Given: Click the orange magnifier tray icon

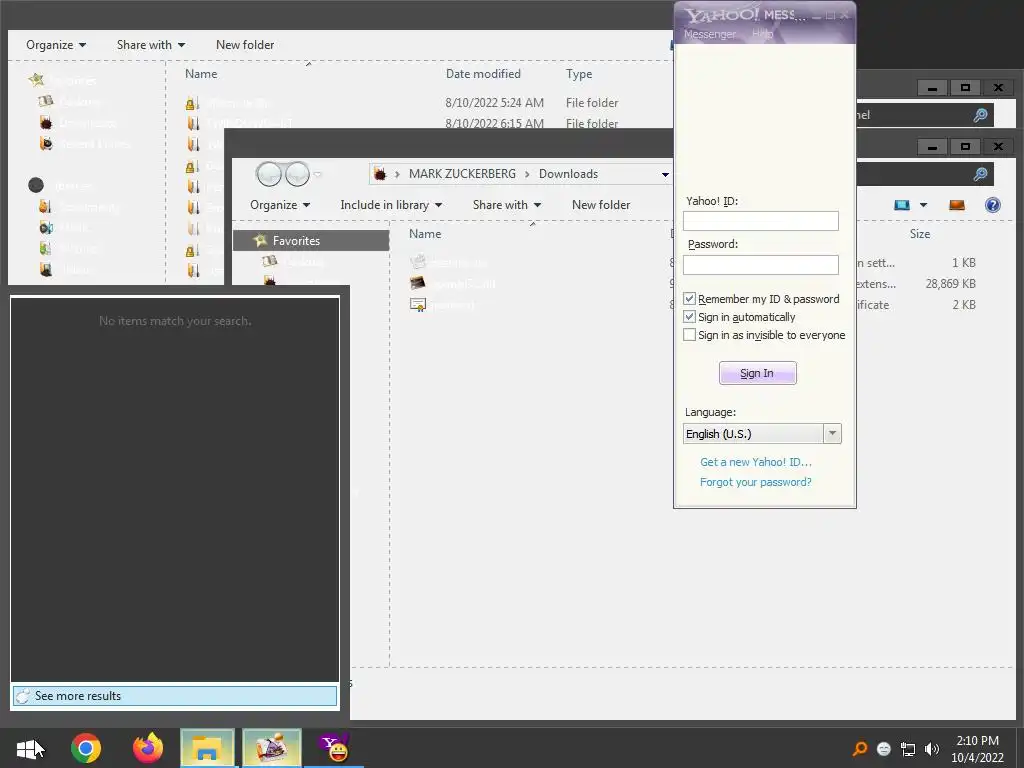Looking at the screenshot, I should click(860, 748).
